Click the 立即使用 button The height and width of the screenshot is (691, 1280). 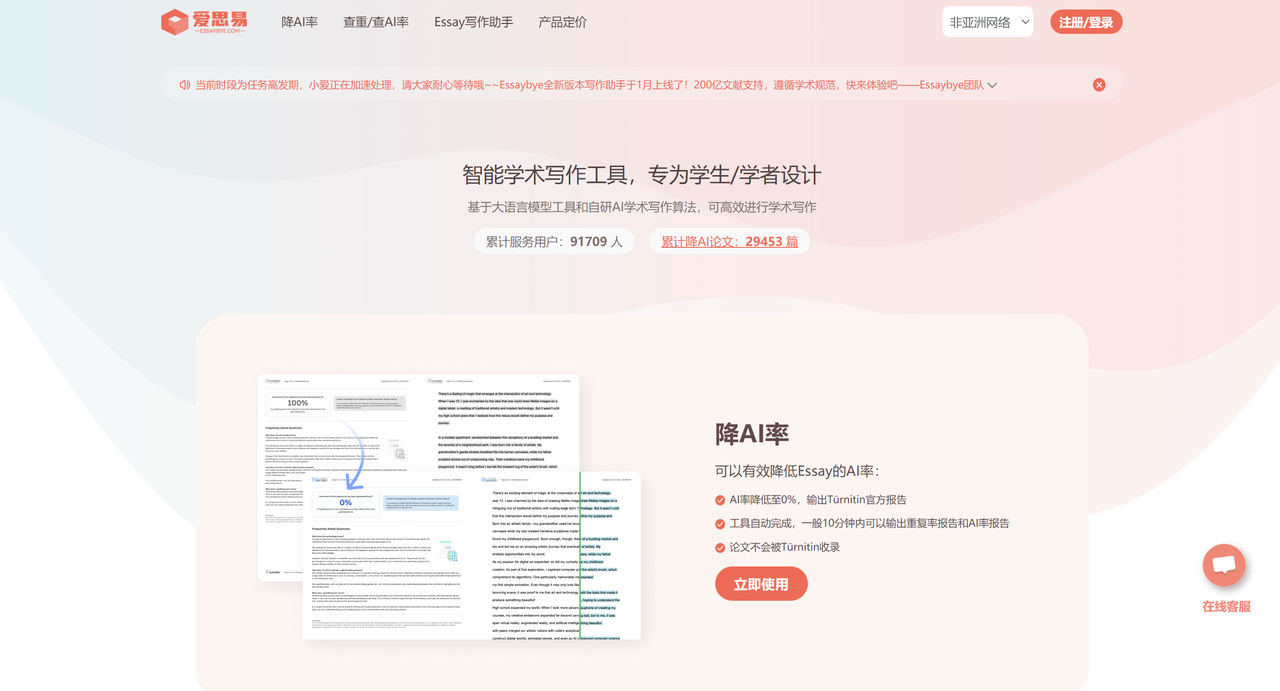761,584
